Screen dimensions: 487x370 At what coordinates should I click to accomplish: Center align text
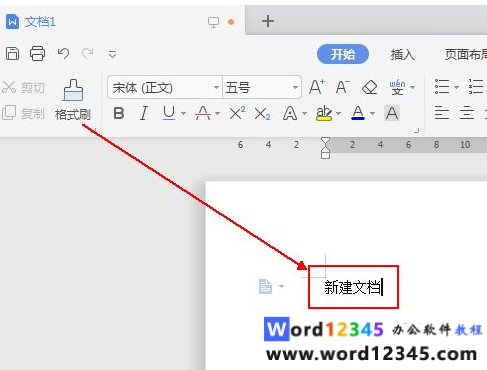(467, 113)
